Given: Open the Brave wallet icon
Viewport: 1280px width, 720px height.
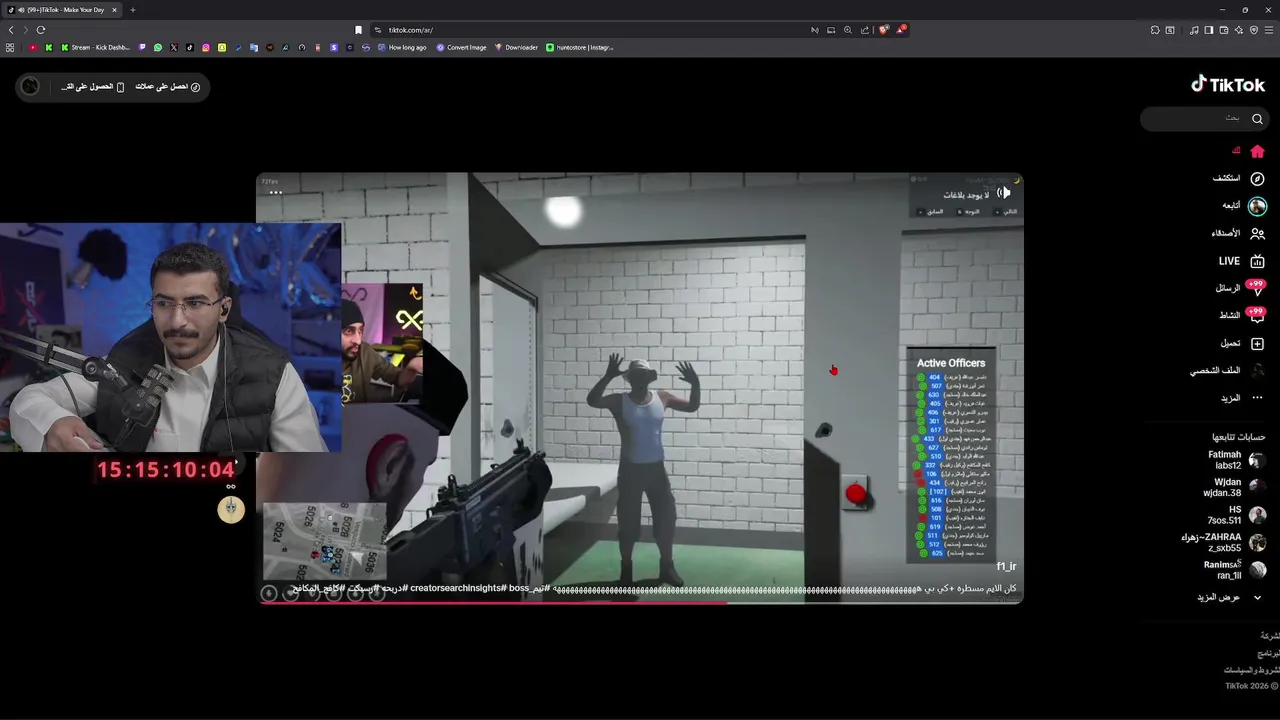Looking at the screenshot, I should tap(1224, 30).
